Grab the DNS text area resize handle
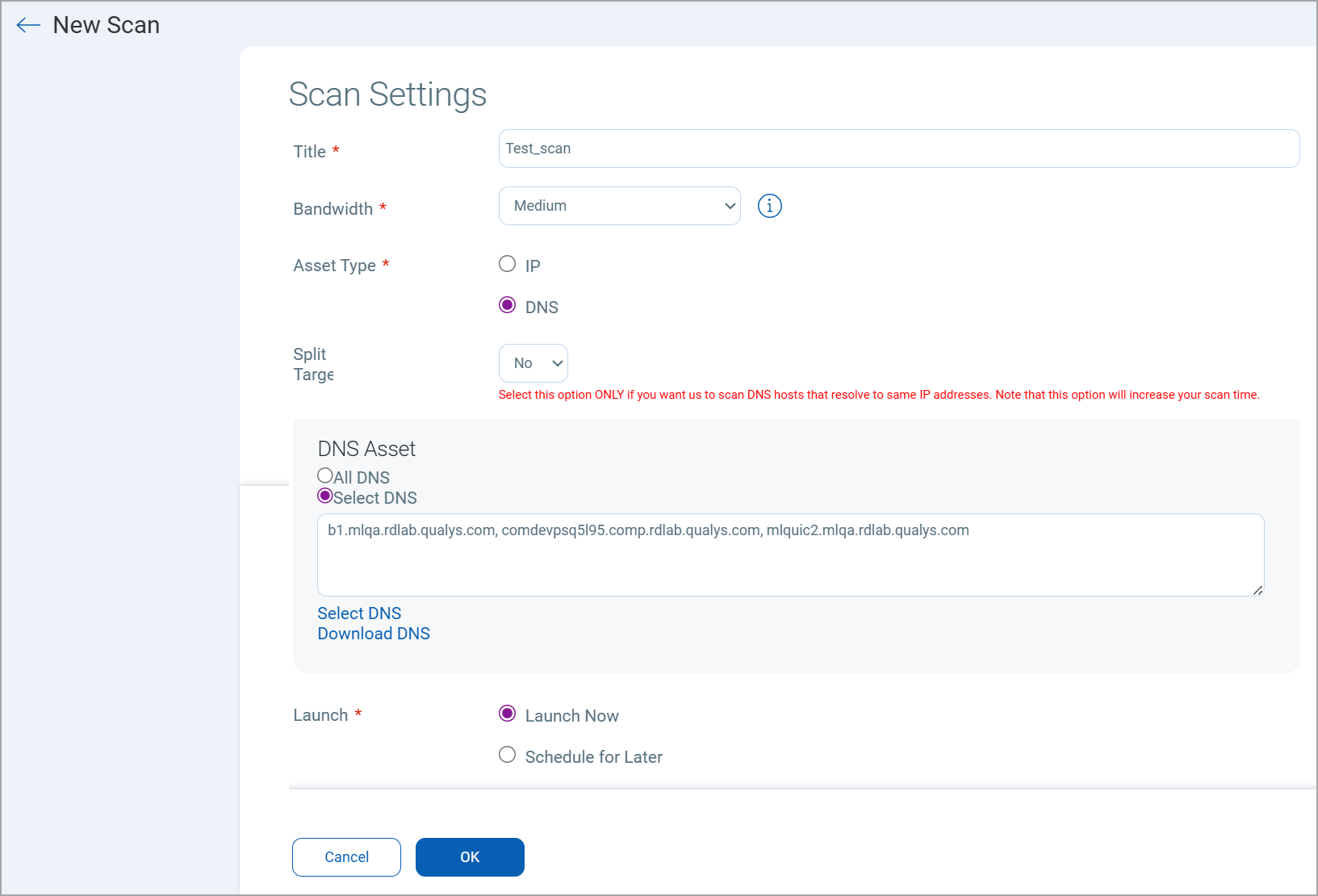Screen dimensions: 1318x896 [x=1257, y=590]
